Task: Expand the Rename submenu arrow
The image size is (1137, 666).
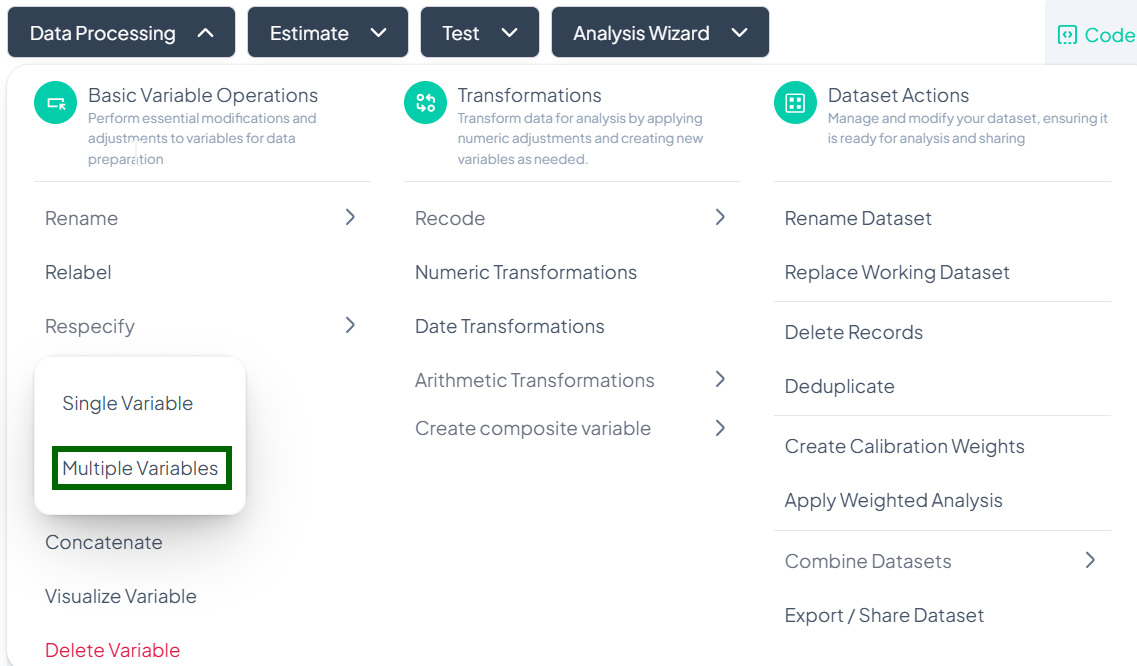Action: [x=350, y=217]
